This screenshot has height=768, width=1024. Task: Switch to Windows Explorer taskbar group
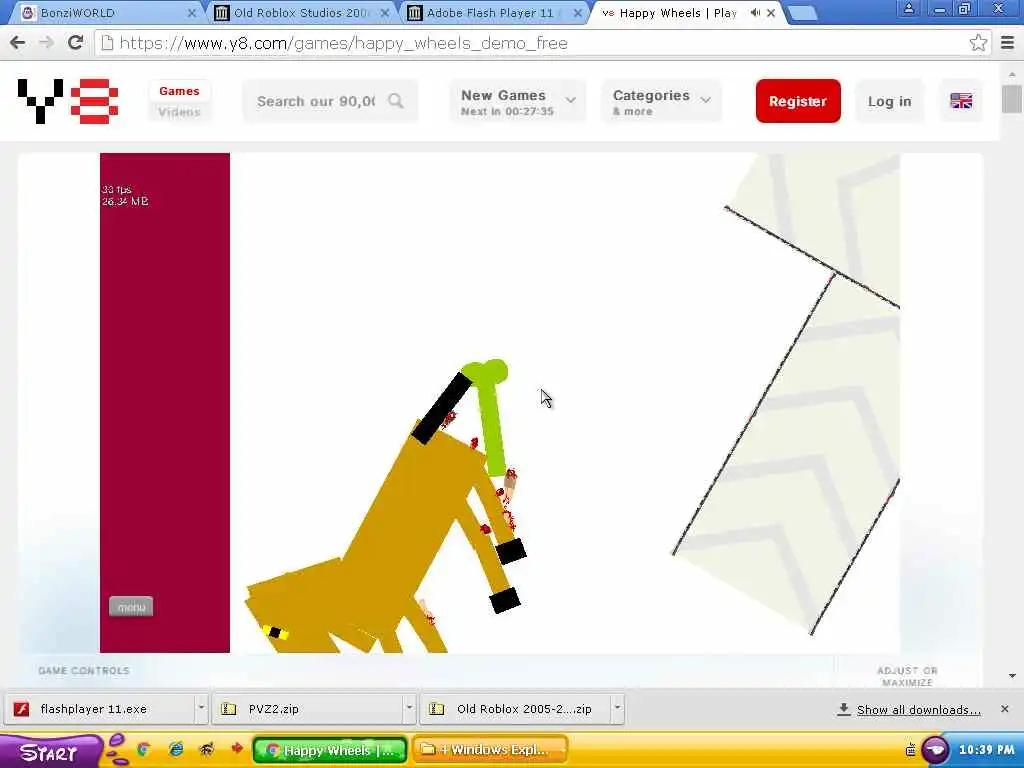click(x=490, y=750)
